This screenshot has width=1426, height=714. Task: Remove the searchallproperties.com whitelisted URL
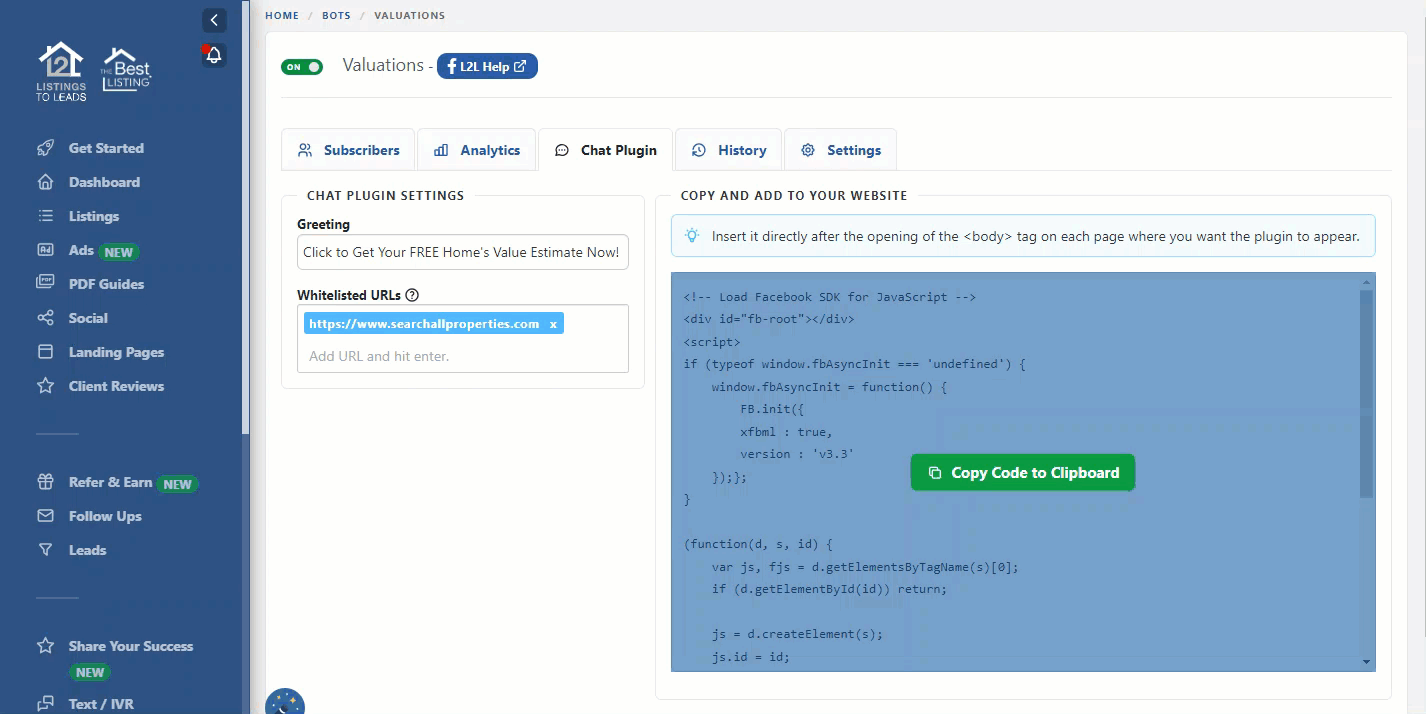(x=553, y=323)
